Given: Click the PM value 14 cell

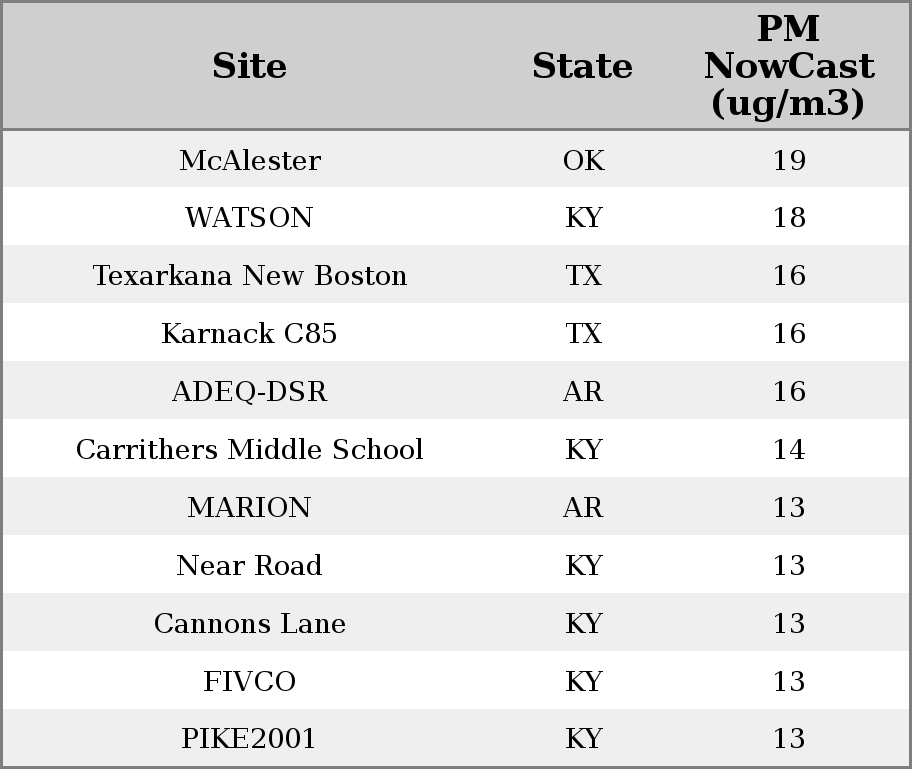Looking at the screenshot, I should [789, 449].
